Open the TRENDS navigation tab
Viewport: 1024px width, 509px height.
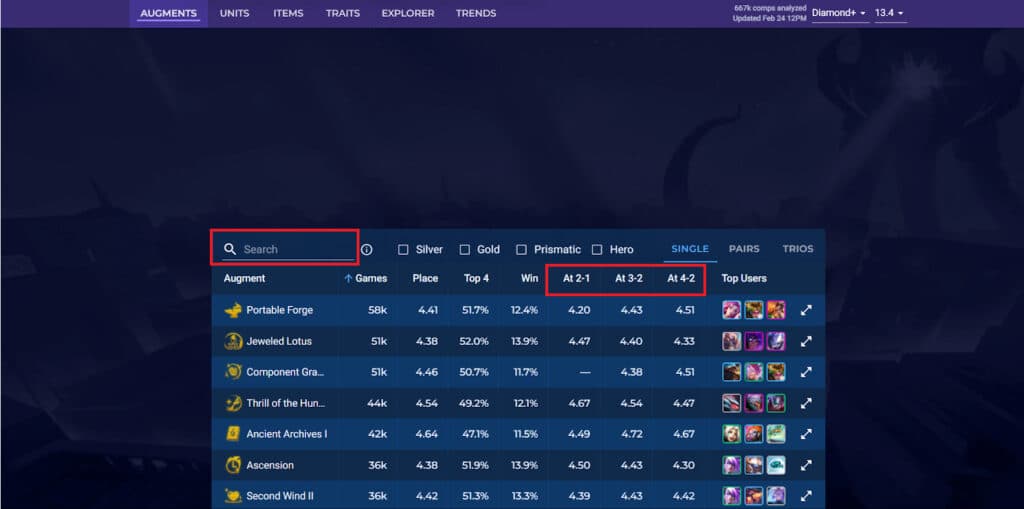(x=476, y=13)
